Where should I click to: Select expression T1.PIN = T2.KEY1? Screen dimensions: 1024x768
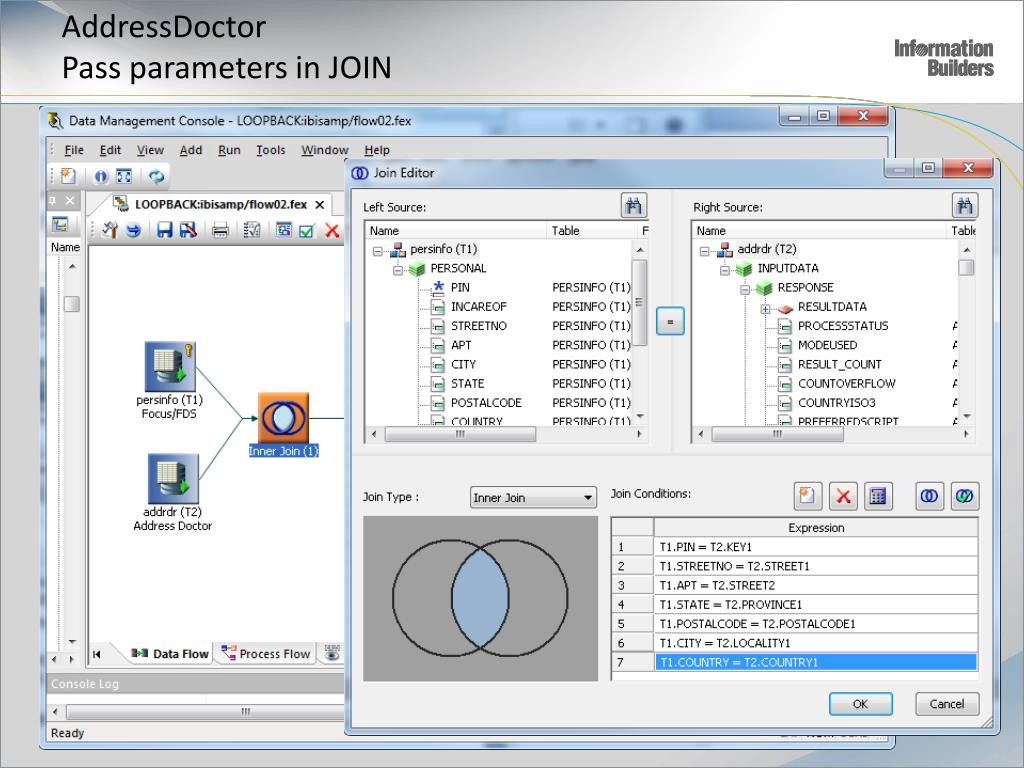click(815, 547)
